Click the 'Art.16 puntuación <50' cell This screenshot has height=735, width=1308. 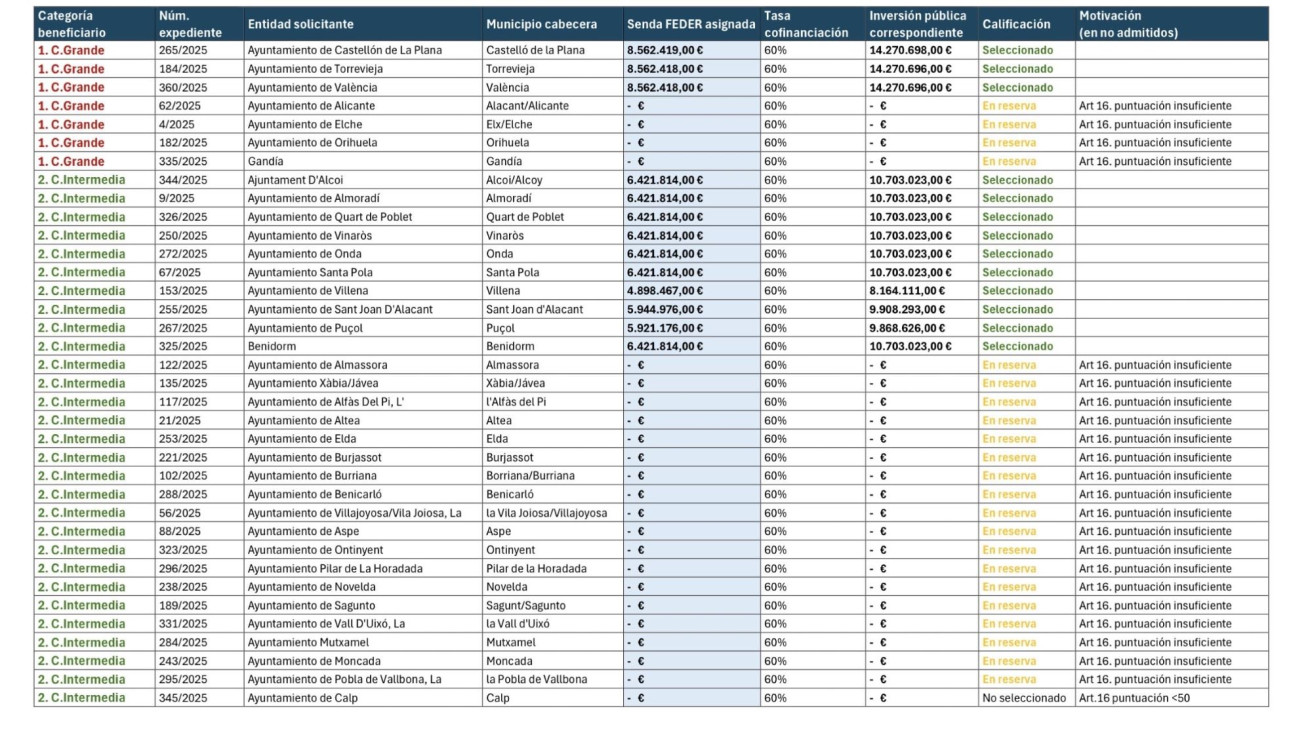click(1134, 698)
